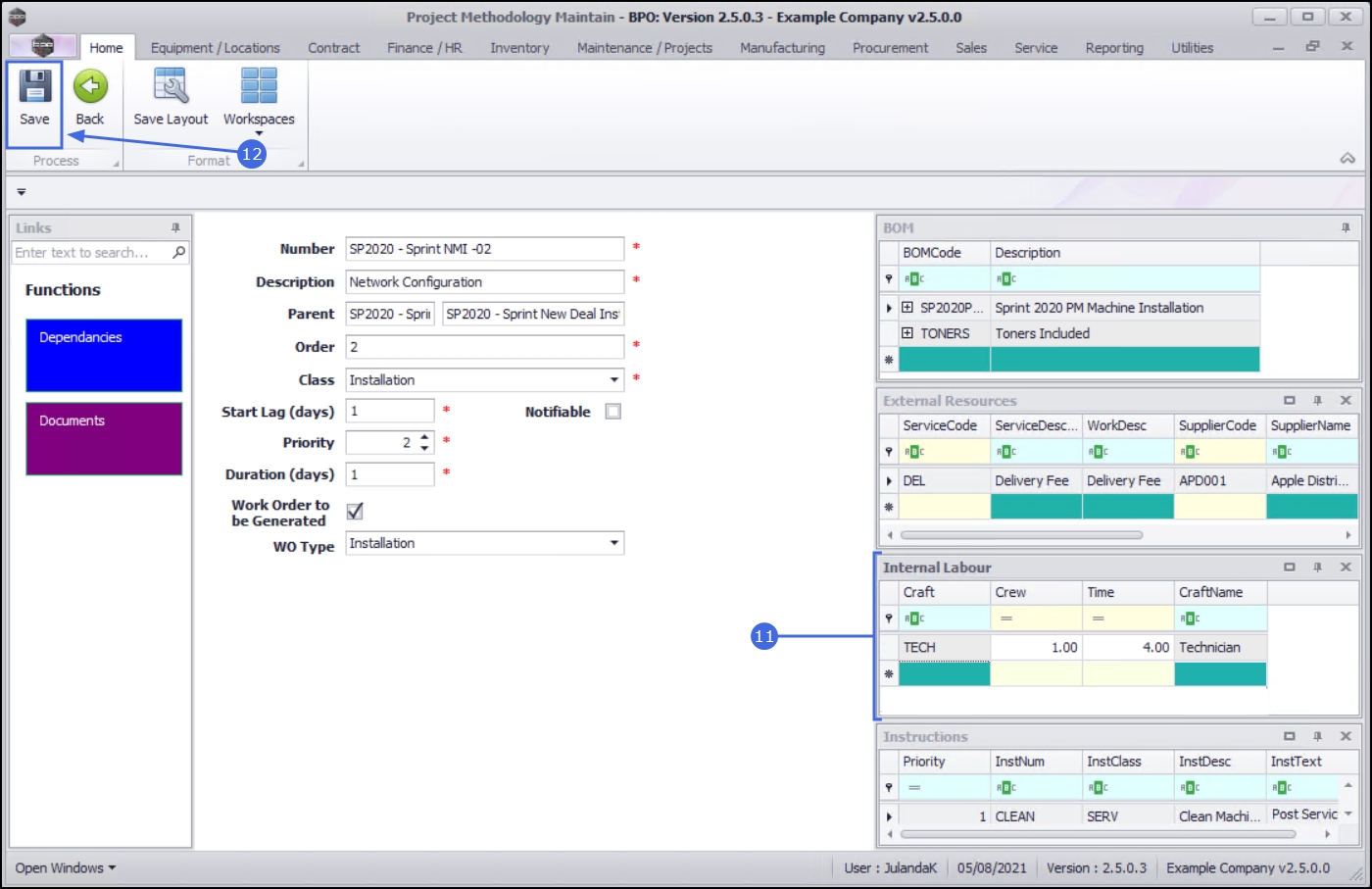Select the CLEAN instruction cell
Viewport: 1372px width, 889px height.
[1037, 815]
